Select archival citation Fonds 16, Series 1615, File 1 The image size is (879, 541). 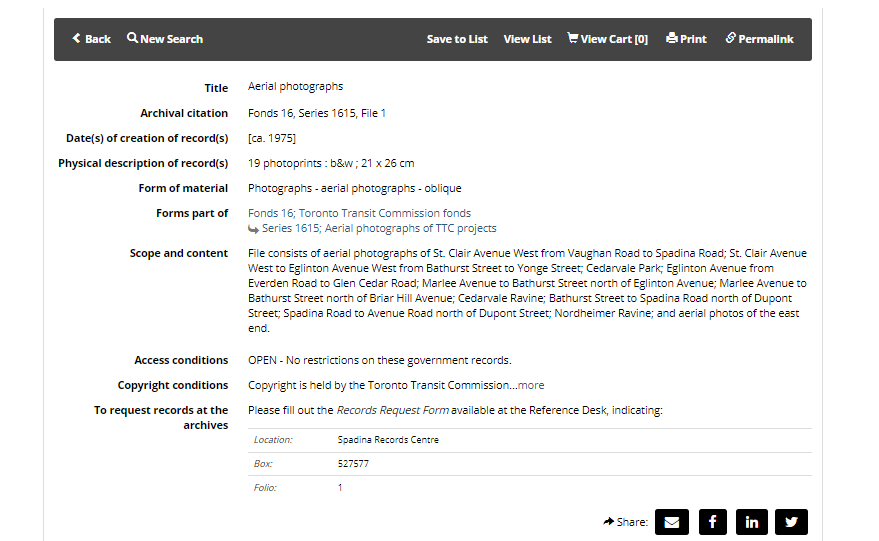[317, 113]
